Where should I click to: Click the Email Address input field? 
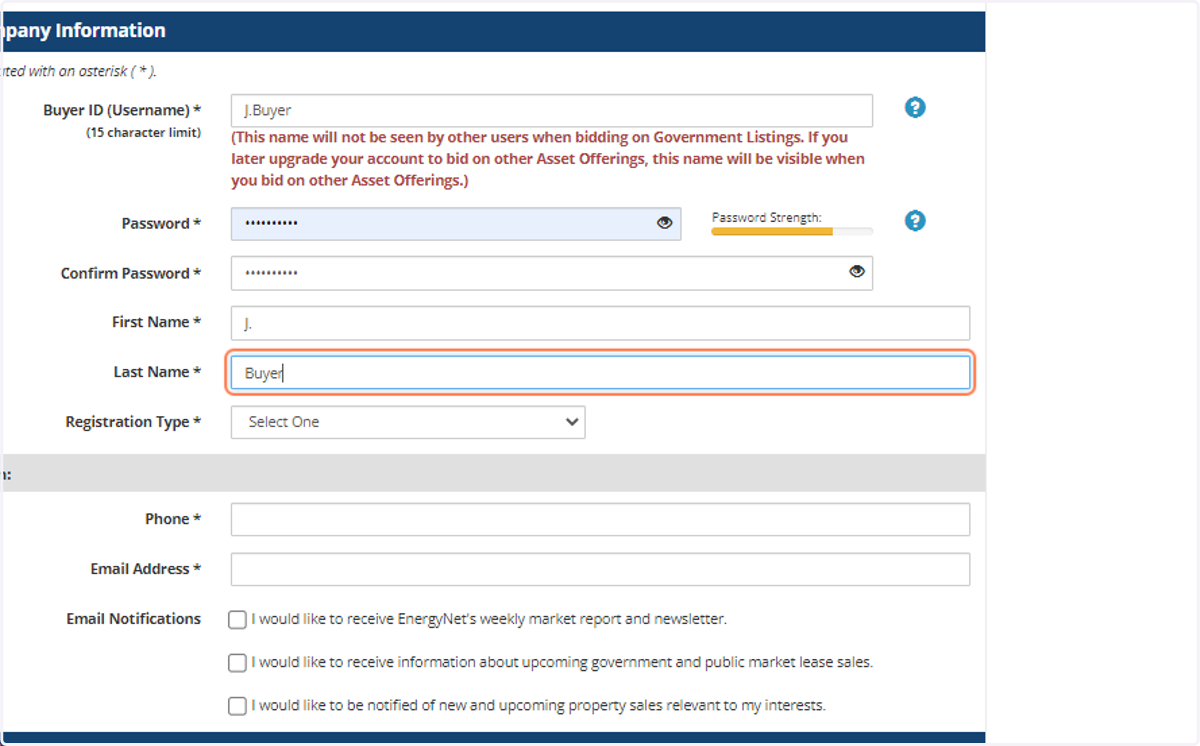click(600, 569)
